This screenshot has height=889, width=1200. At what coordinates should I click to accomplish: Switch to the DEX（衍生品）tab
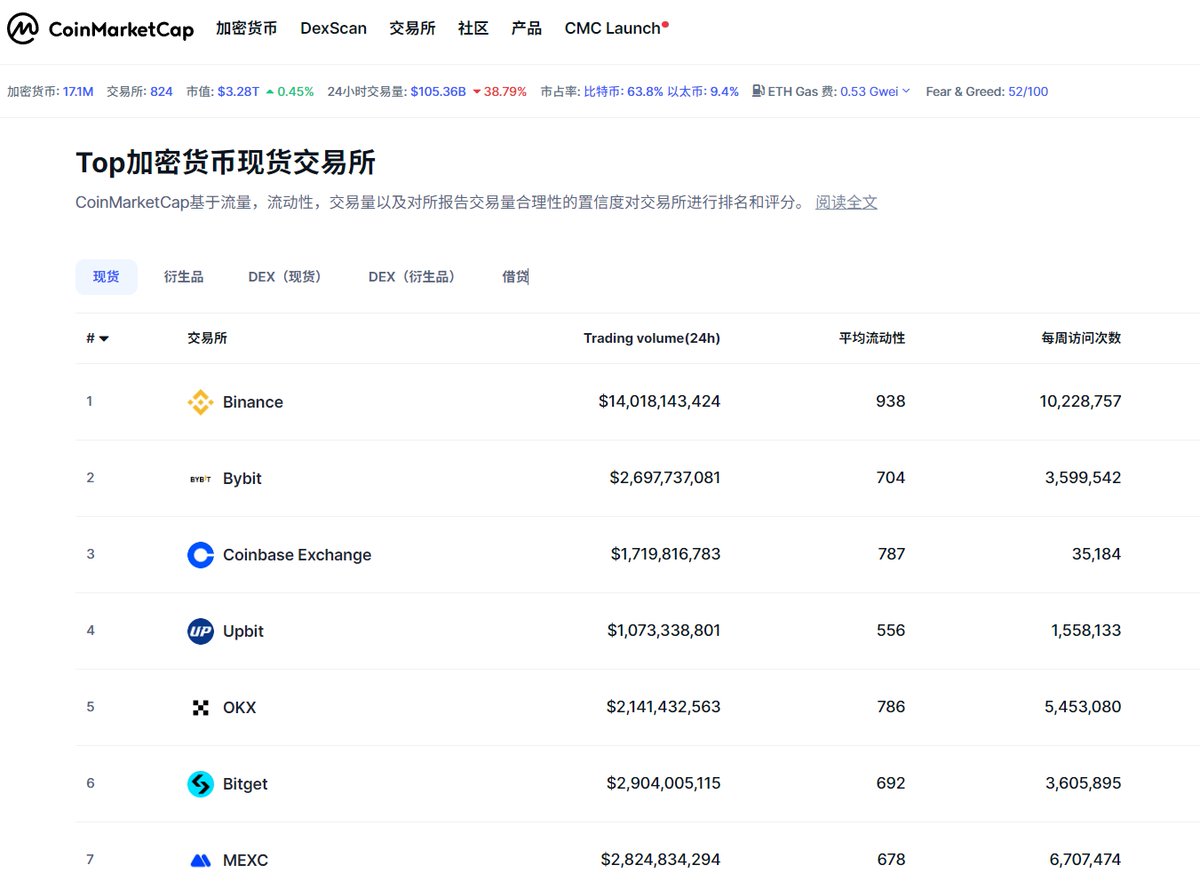pos(415,277)
